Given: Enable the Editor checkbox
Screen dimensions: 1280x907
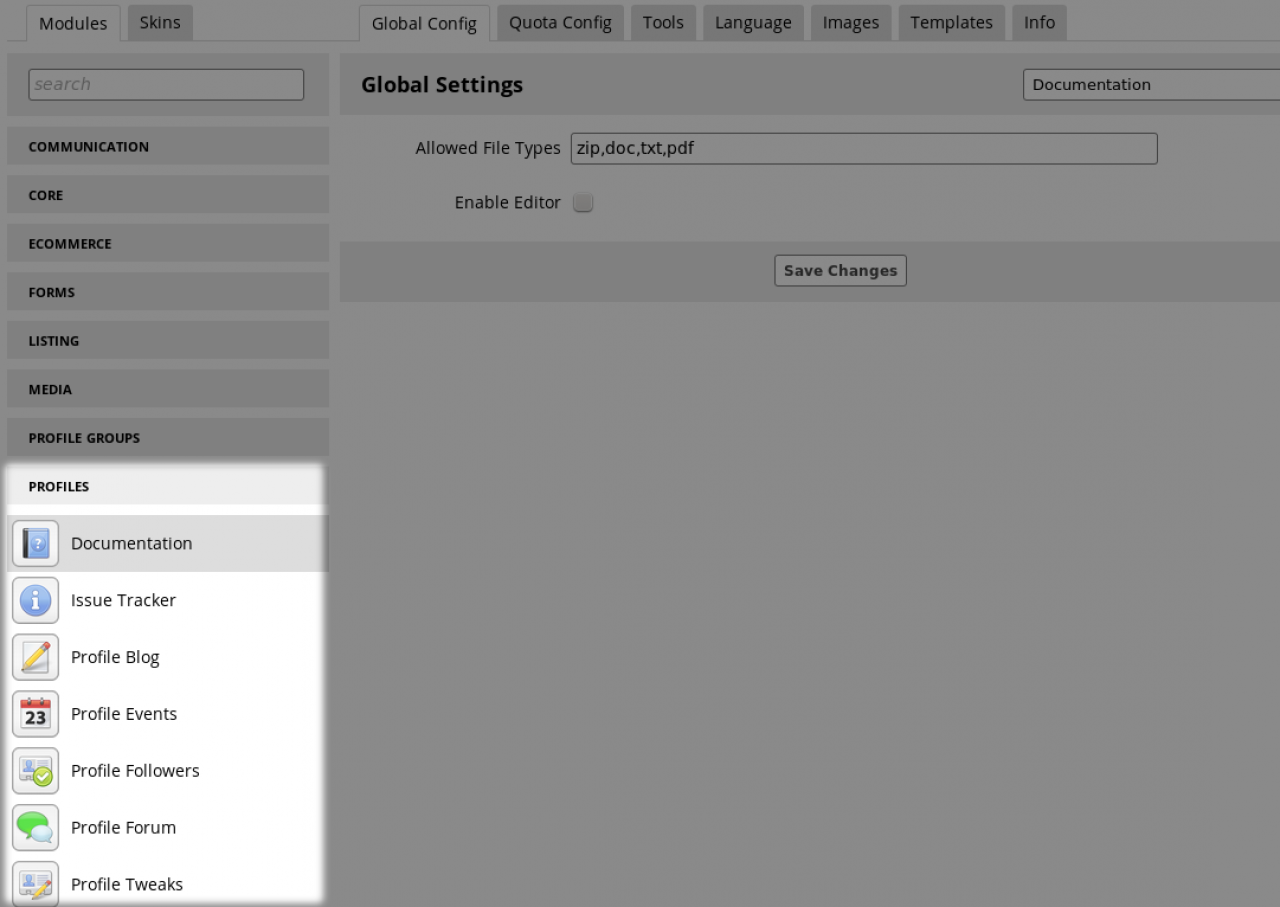Looking at the screenshot, I should pyautogui.click(x=583, y=203).
